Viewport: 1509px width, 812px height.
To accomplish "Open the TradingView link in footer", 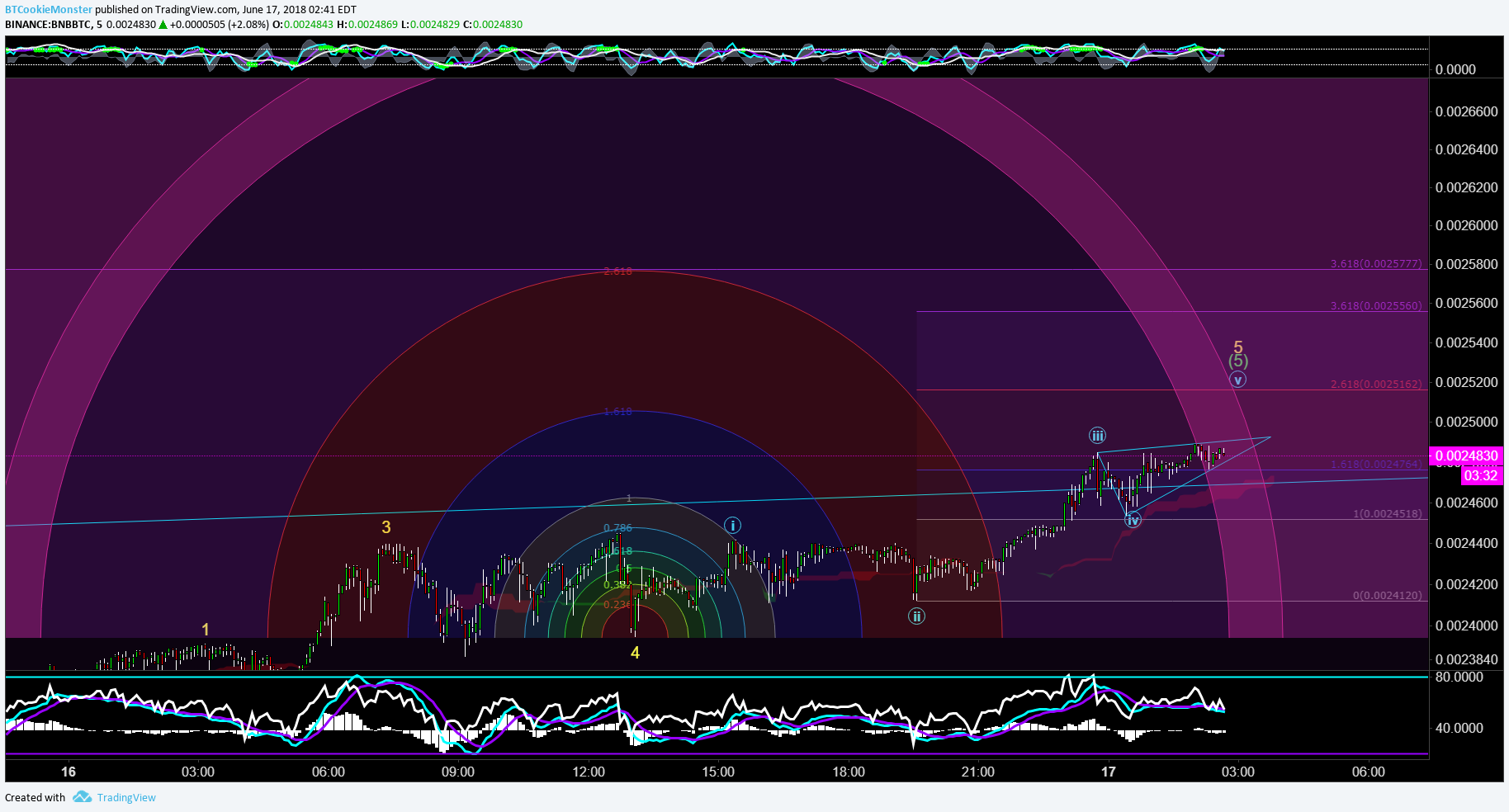I will (126, 798).
